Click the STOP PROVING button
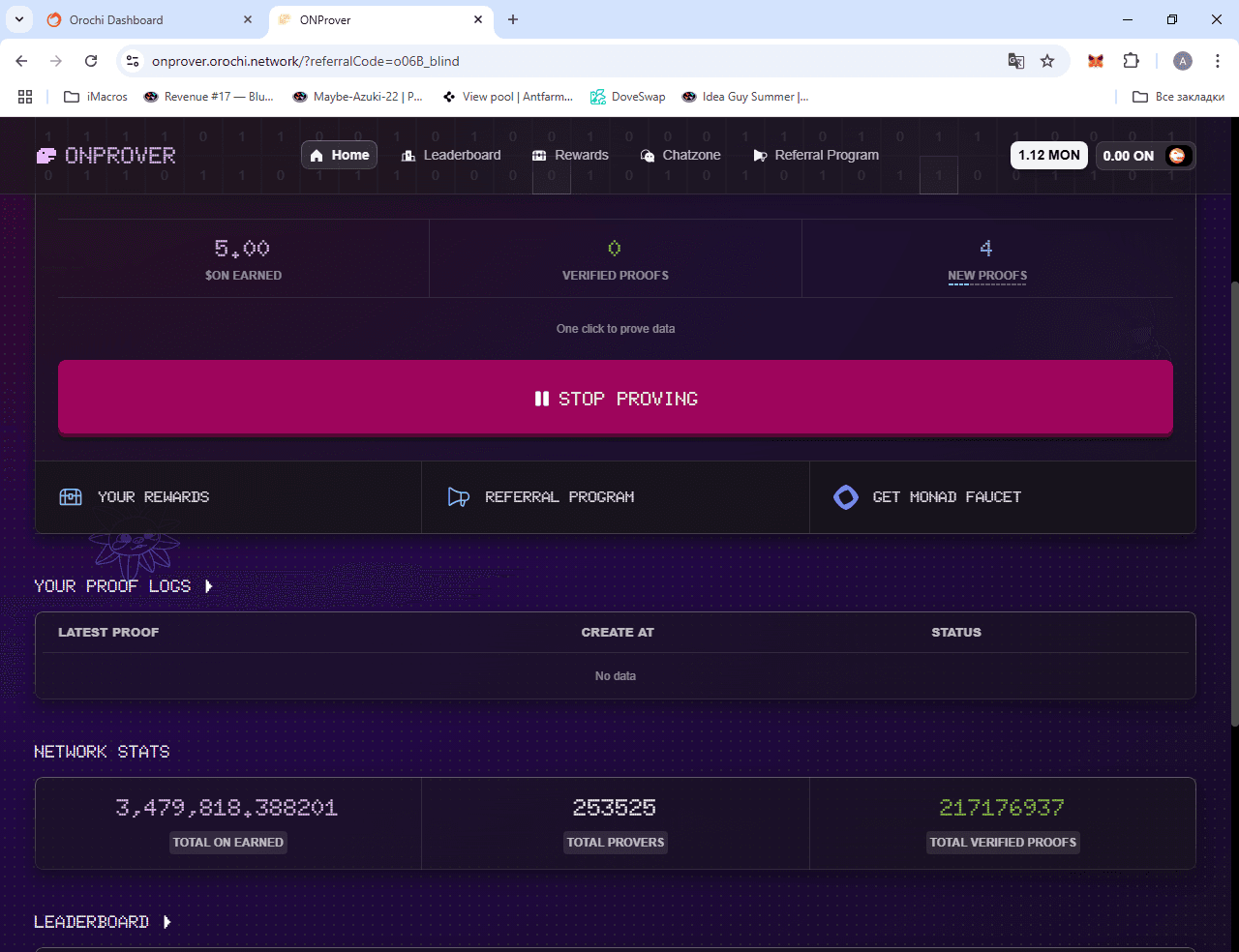Image resolution: width=1239 pixels, height=952 pixels. [616, 398]
